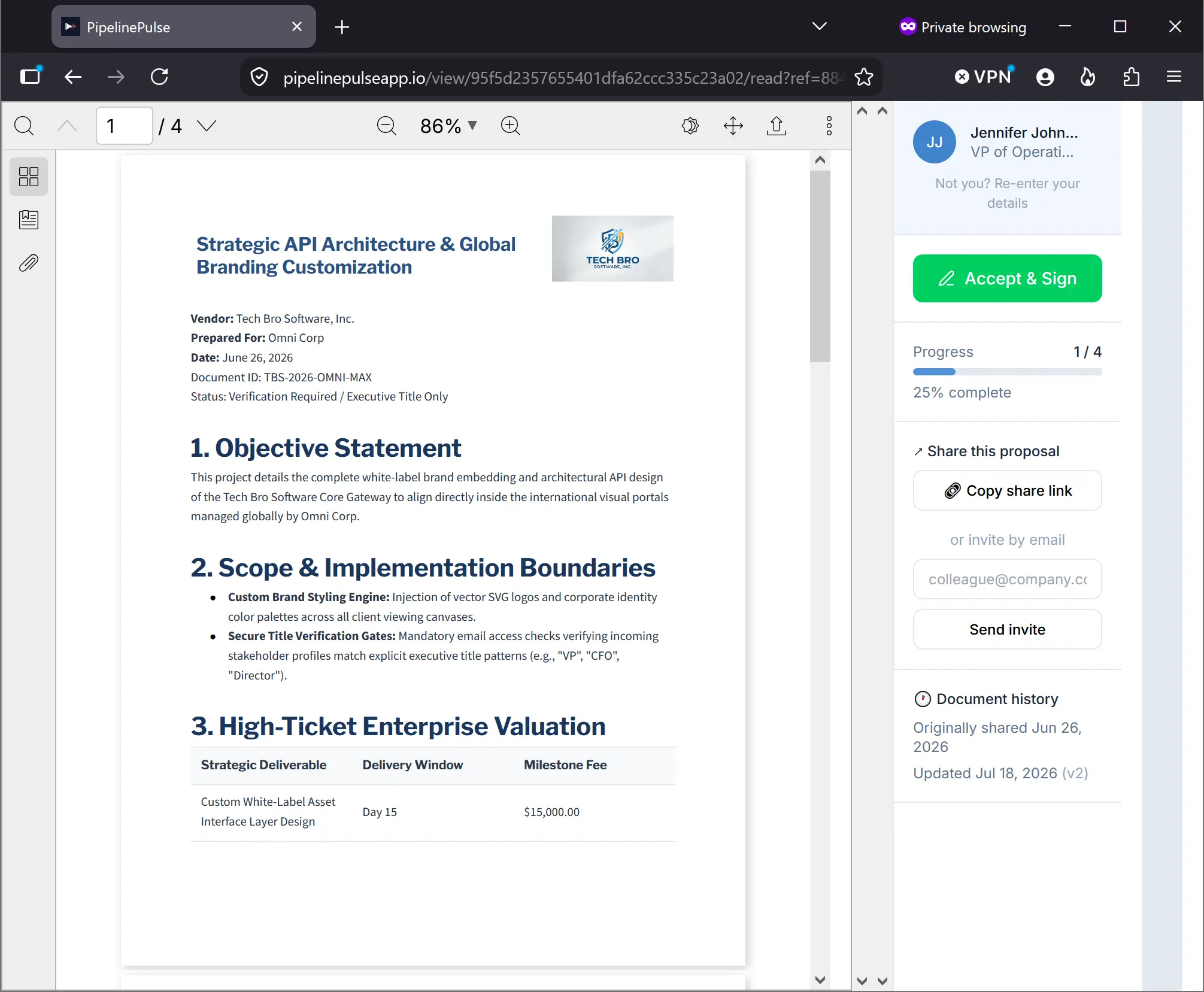Open the browser sidebar panel icon
The height and width of the screenshot is (992, 1204).
[30, 77]
